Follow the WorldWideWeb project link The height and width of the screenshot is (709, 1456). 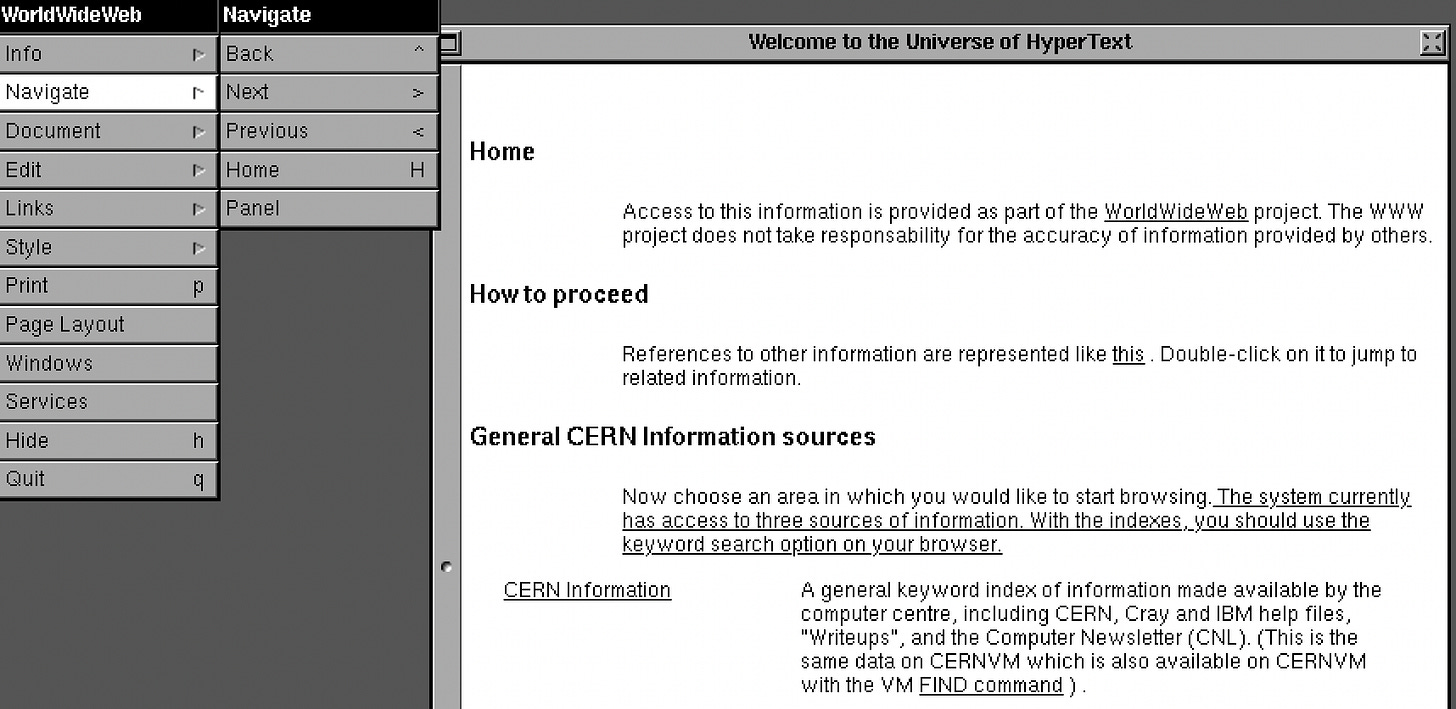[x=1176, y=212]
